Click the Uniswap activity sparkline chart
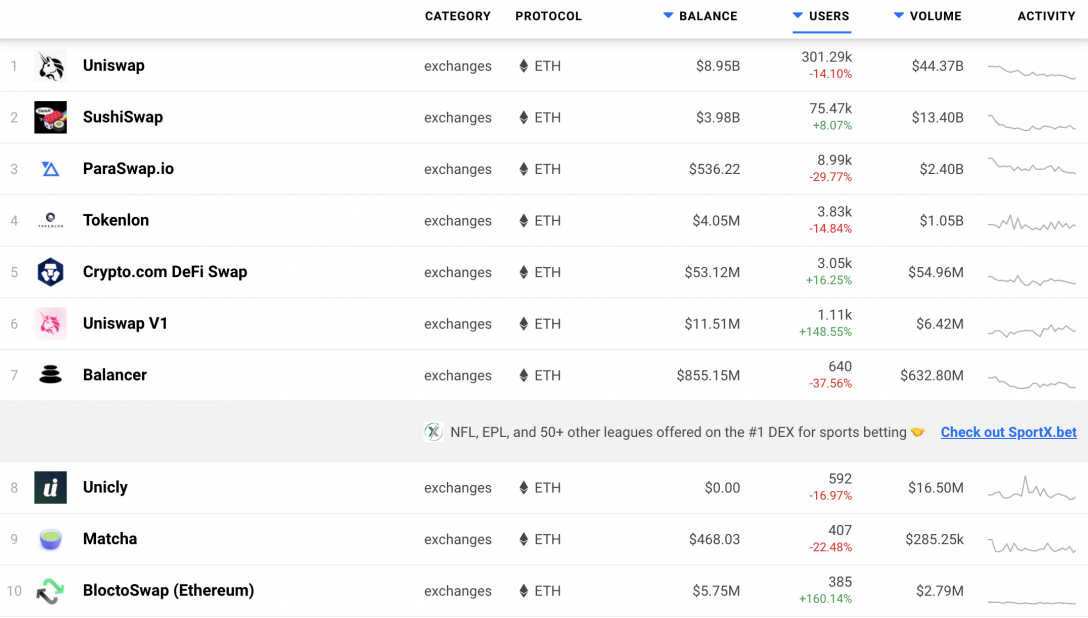1088x618 pixels. (1032, 71)
